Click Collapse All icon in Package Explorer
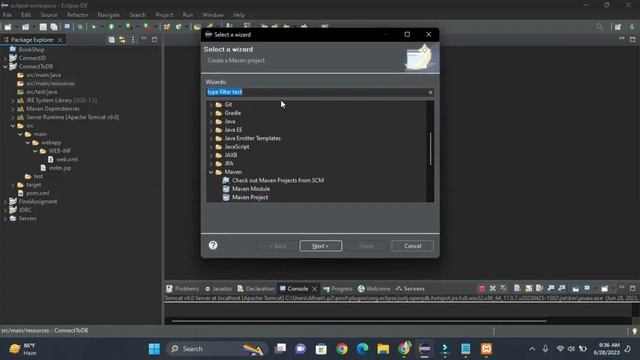Image resolution: width=640 pixels, height=360 pixels. 111,40
